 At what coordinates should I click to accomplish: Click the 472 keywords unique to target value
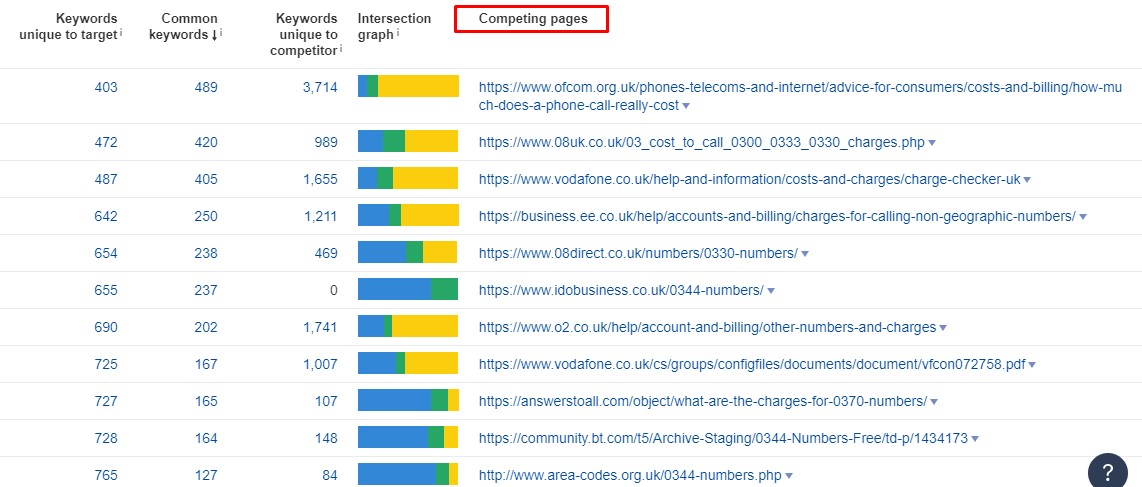[x=106, y=143]
